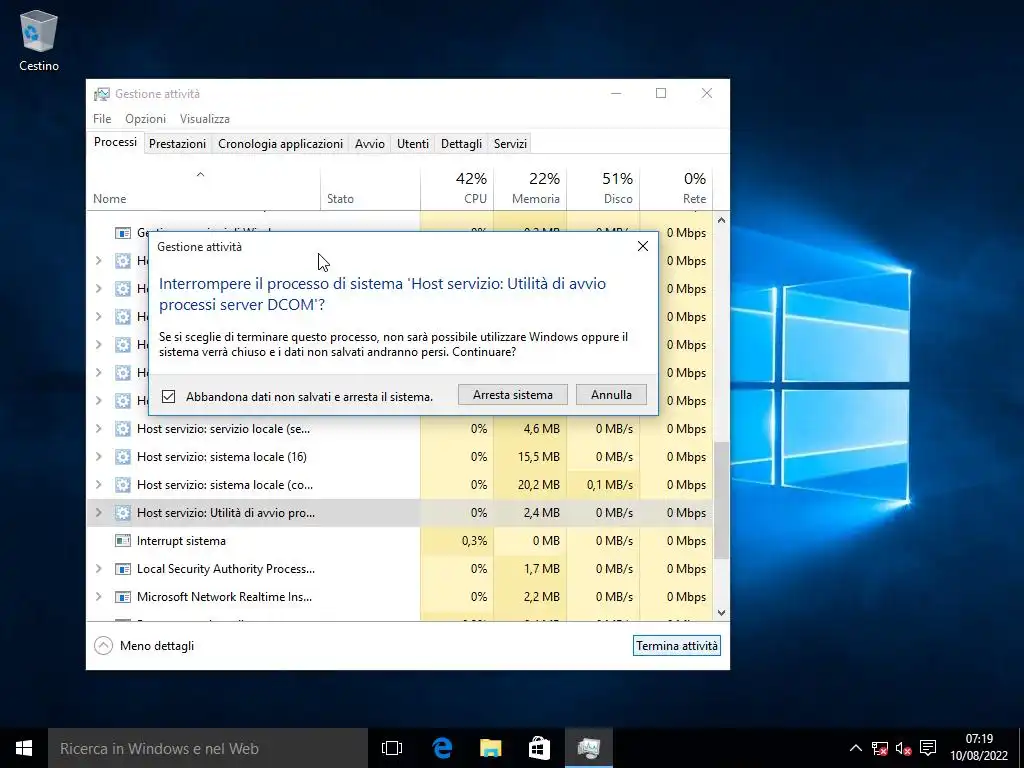Click gear icon of sistema locale (16)
The image size is (1024, 768).
pyautogui.click(x=123, y=457)
